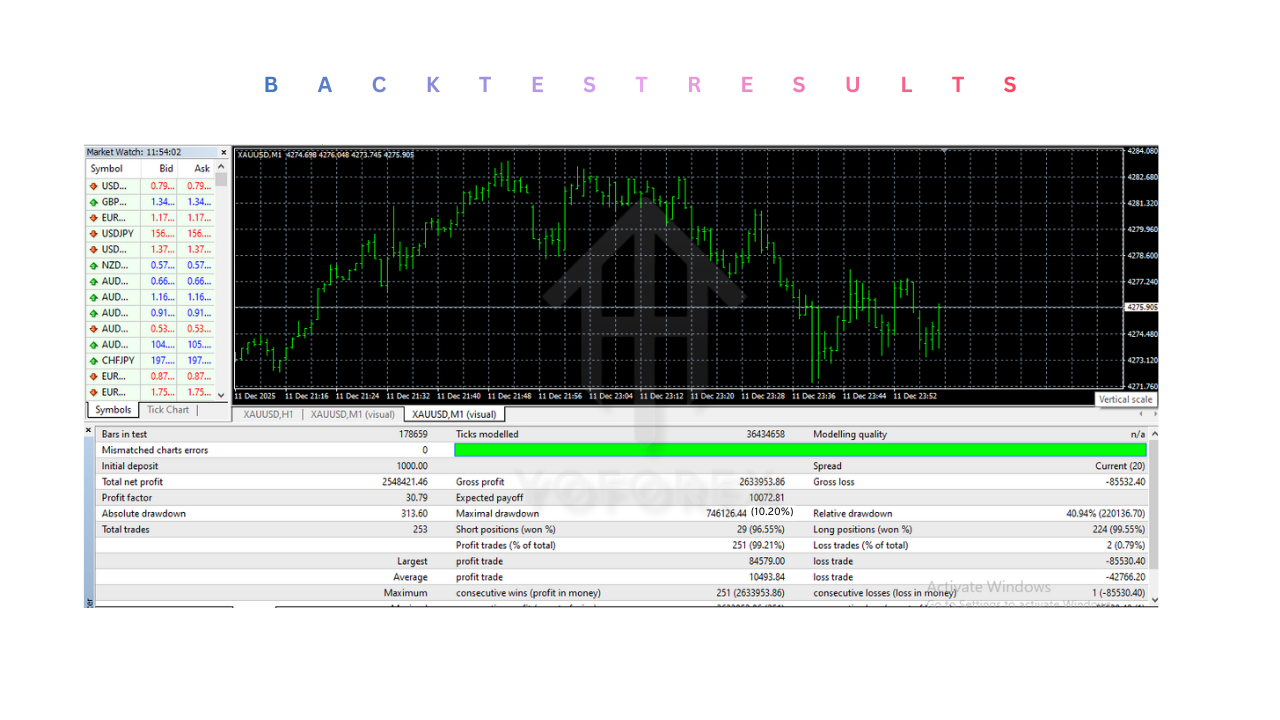Click the green arrow icon next to GBP symbol
The height and width of the screenshot is (720, 1280).
point(94,202)
